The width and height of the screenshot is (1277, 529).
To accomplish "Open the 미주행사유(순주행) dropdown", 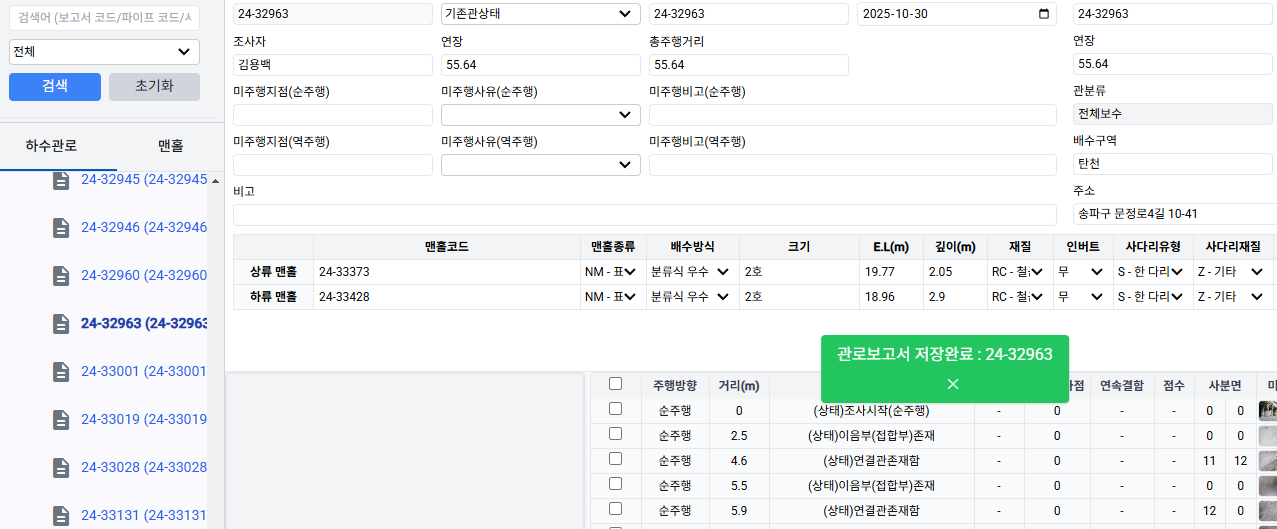I will click(540, 115).
